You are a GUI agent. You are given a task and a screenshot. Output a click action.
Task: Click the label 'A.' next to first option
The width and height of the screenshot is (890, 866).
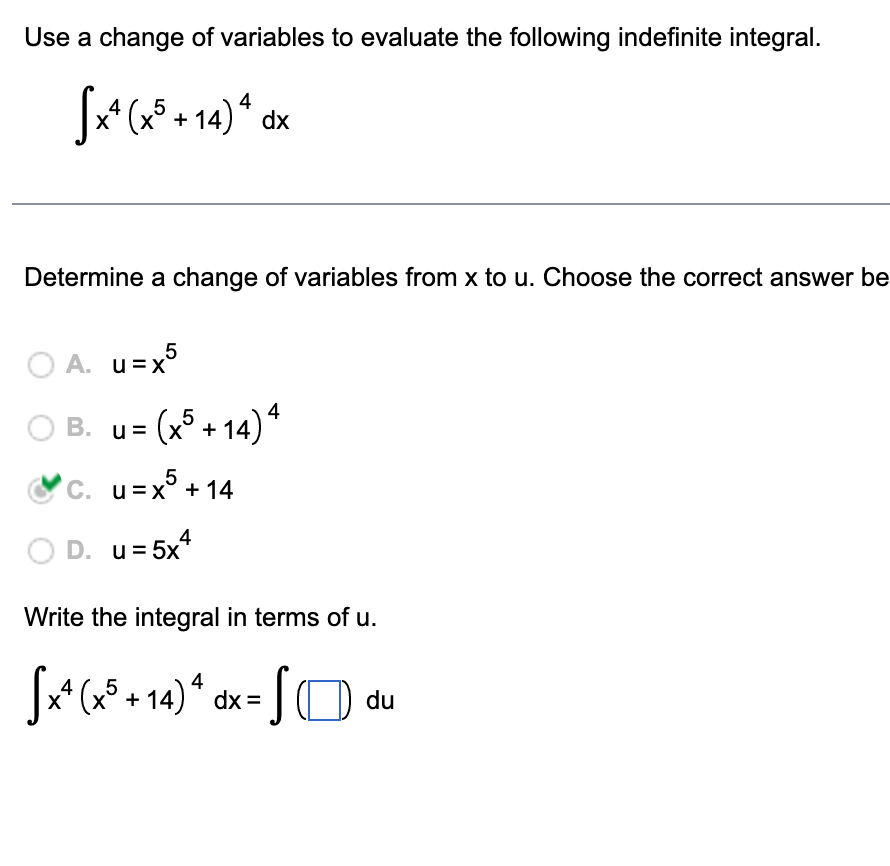coord(79,365)
